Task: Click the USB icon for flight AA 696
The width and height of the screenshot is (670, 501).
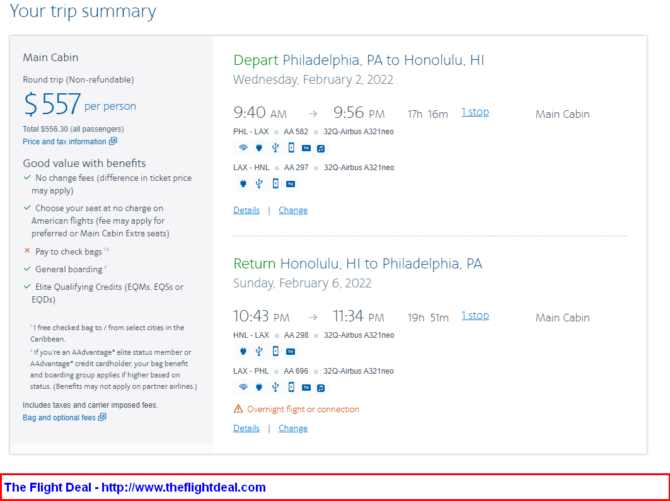Action: [275, 387]
